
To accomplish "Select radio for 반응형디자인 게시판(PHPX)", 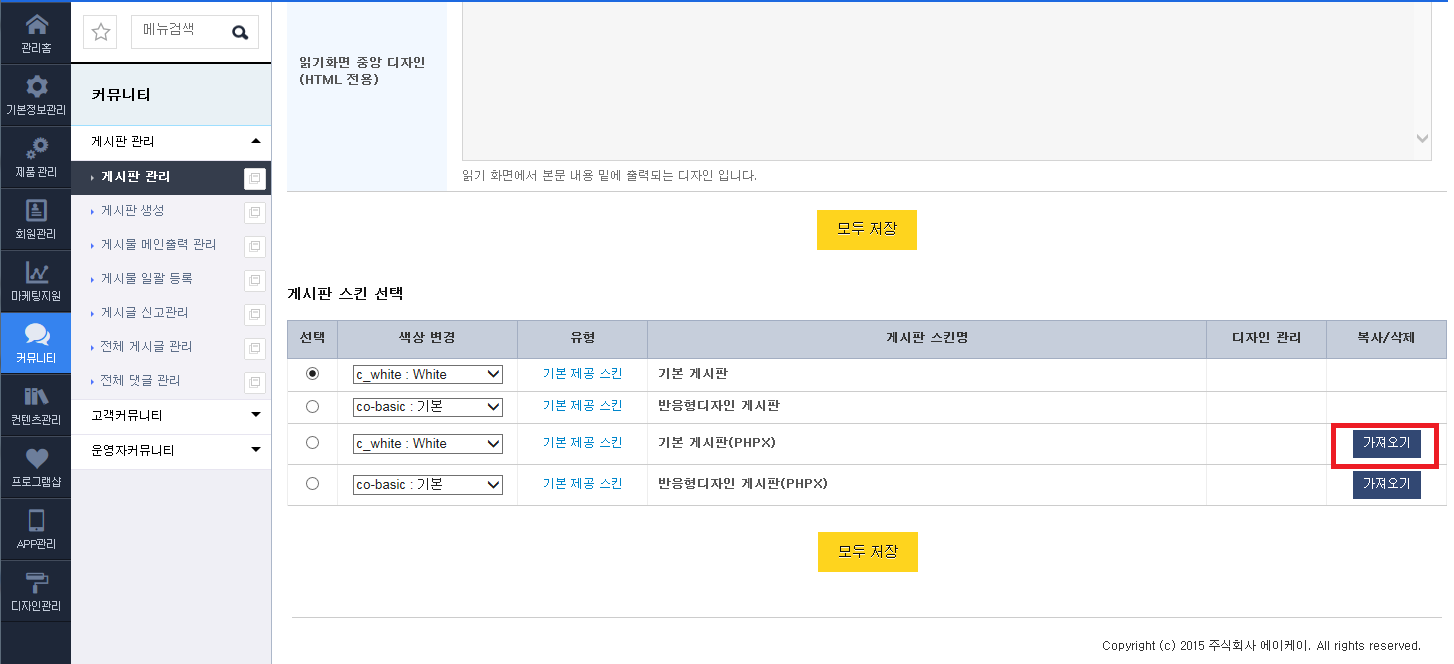I will coord(312,484).
